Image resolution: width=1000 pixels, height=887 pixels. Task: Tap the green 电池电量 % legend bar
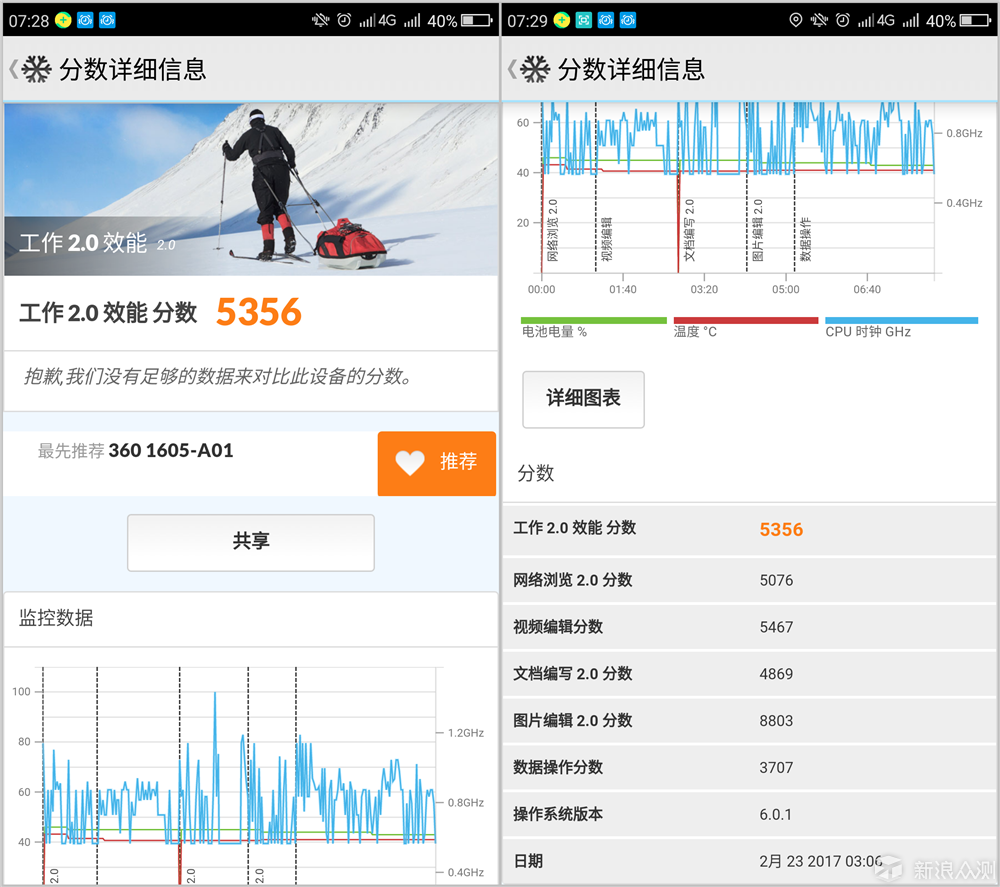593,320
